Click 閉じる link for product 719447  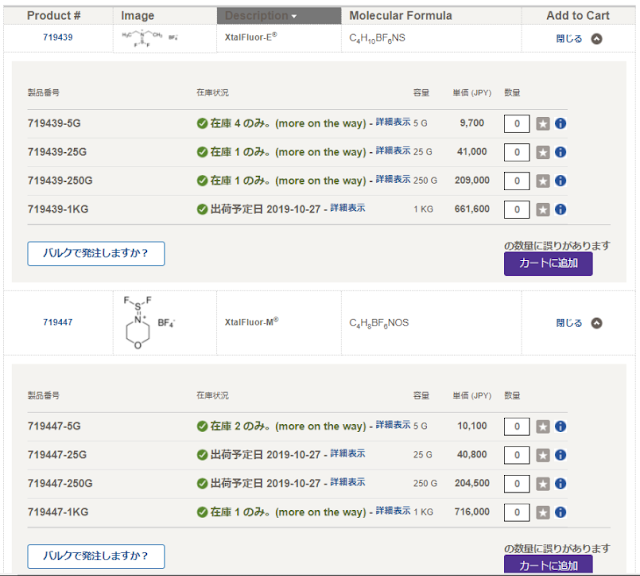coord(569,323)
